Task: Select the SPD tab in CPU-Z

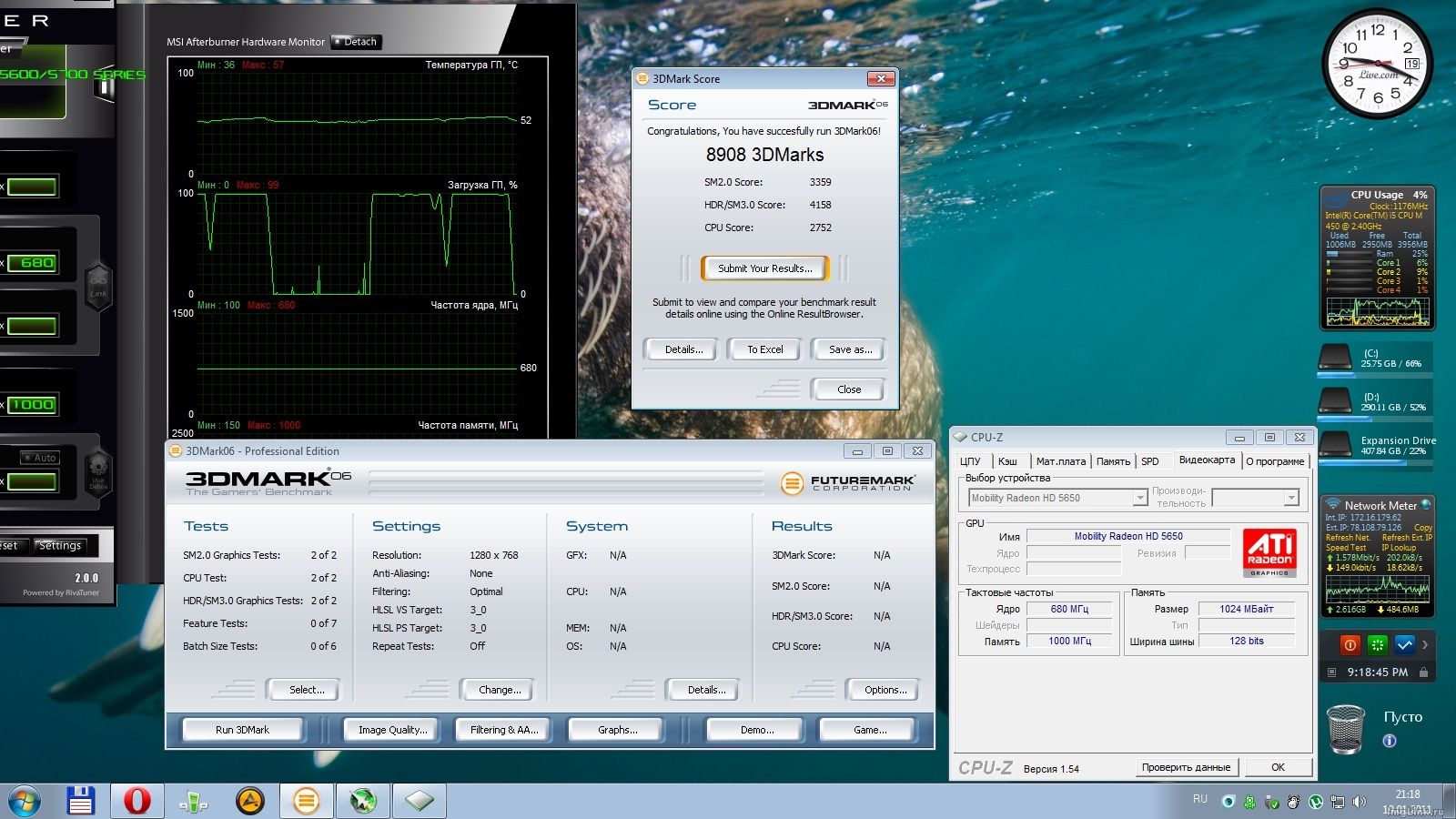Action: [1150, 461]
